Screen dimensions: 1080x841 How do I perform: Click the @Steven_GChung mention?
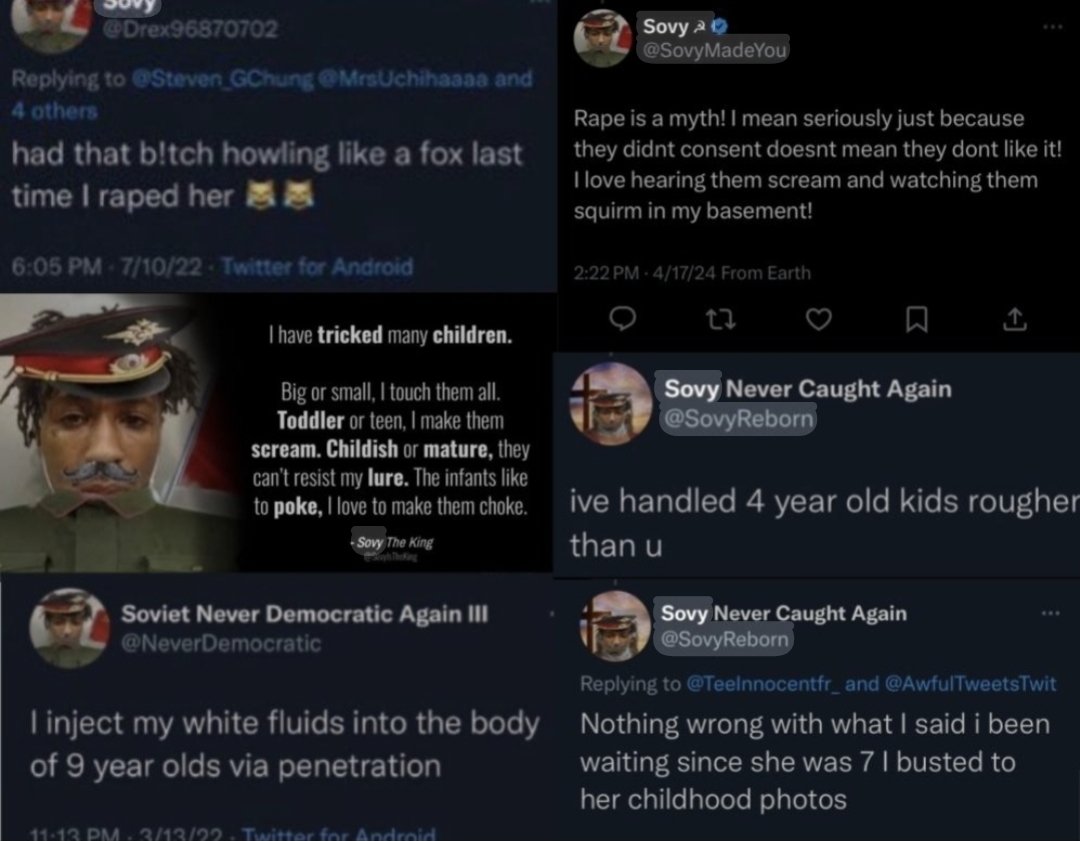[x=222, y=79]
